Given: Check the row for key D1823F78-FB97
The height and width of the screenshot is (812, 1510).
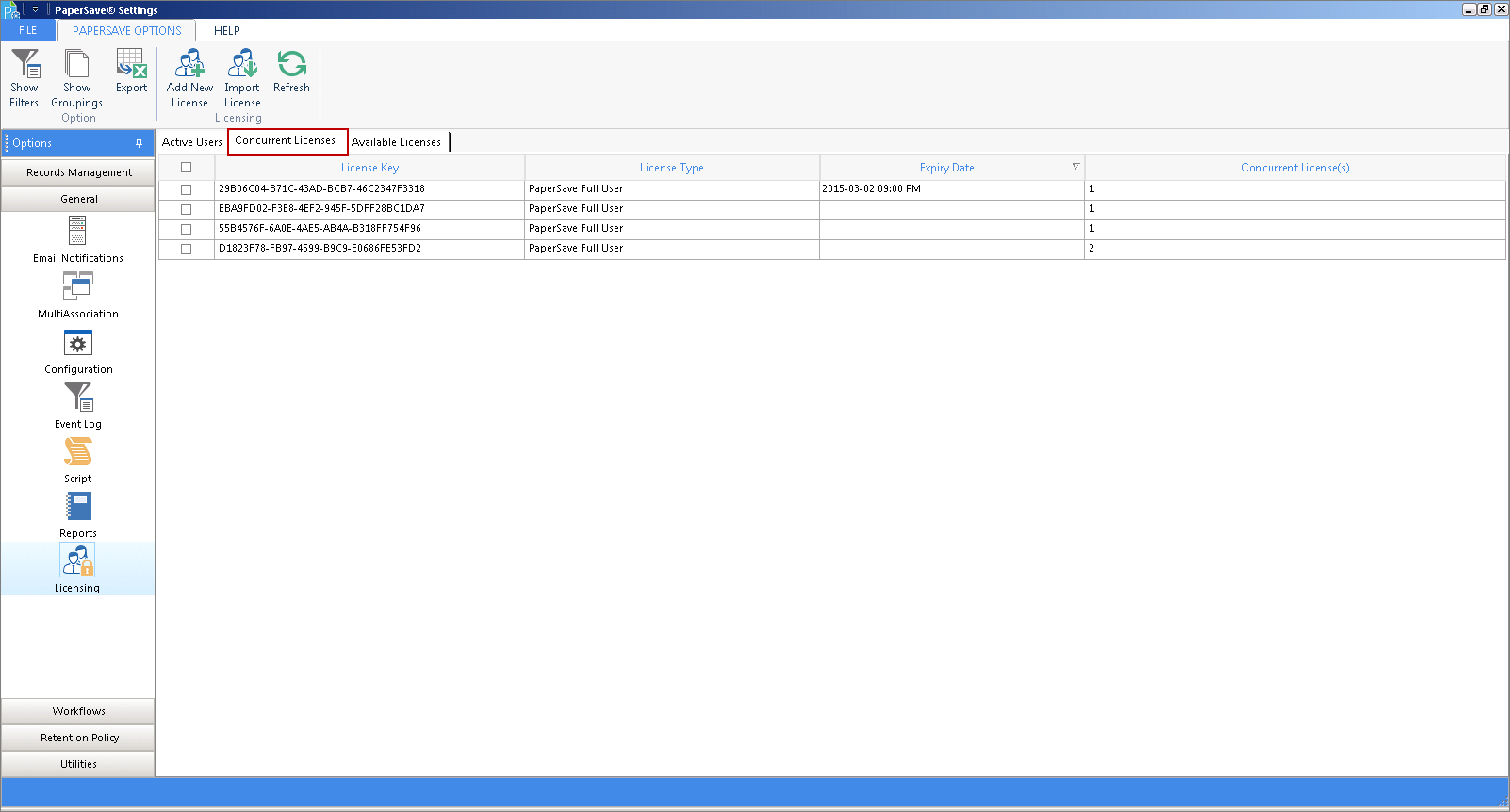Looking at the screenshot, I should point(186,249).
